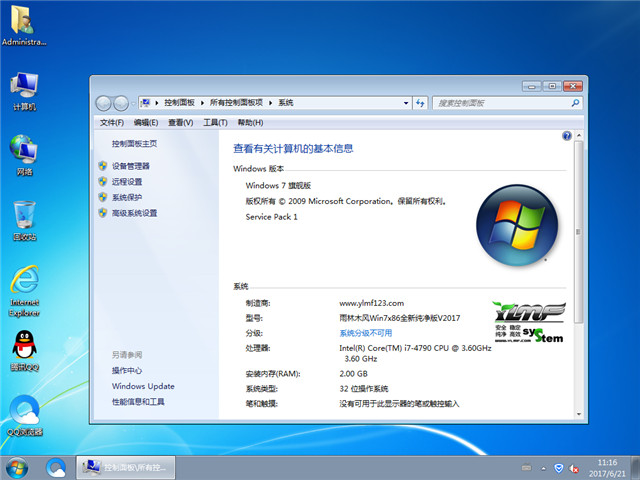640x480 pixels.
Task: Open the 编辑(E) menu
Action: tap(146, 122)
